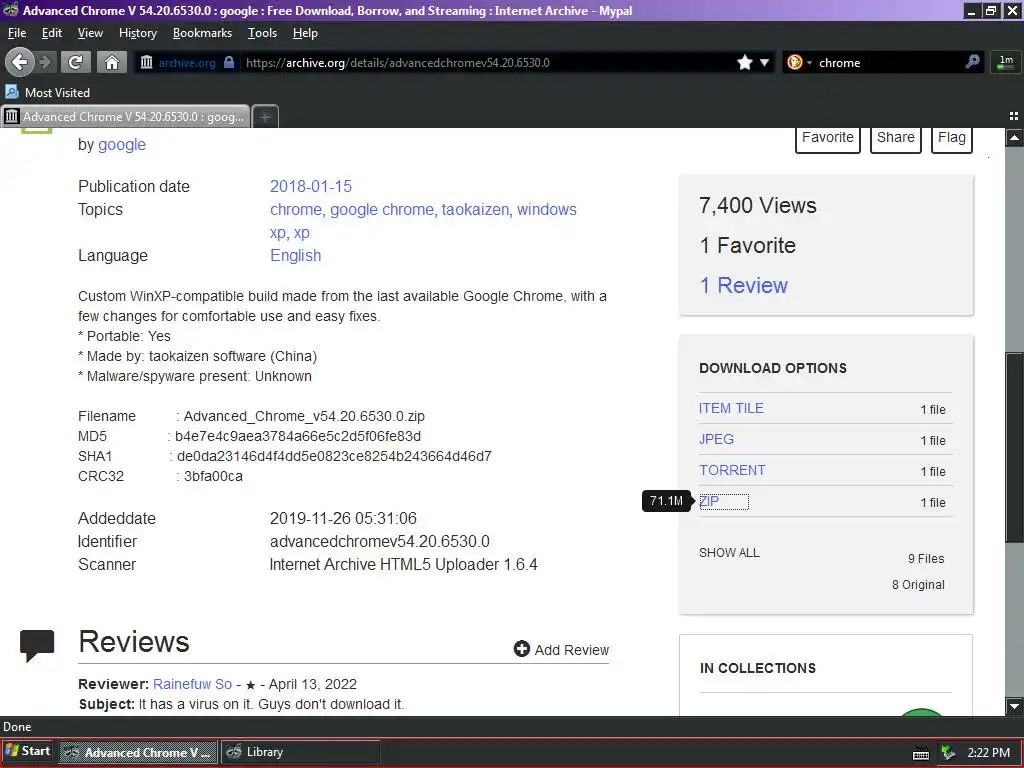This screenshot has width=1024, height=768.
Task: Click the Favorite button
Action: pyautogui.click(x=827, y=138)
